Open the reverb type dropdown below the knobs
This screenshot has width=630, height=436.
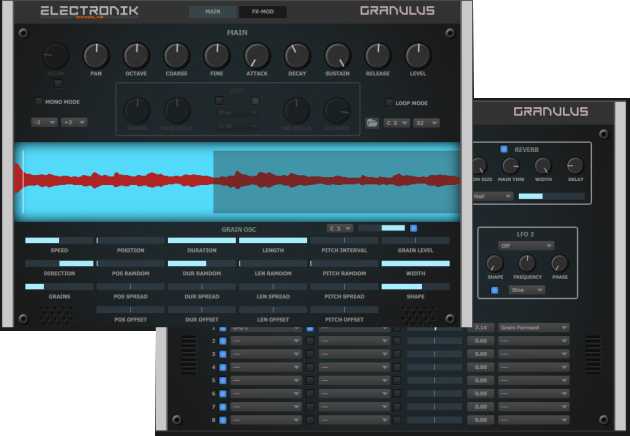(x=493, y=197)
